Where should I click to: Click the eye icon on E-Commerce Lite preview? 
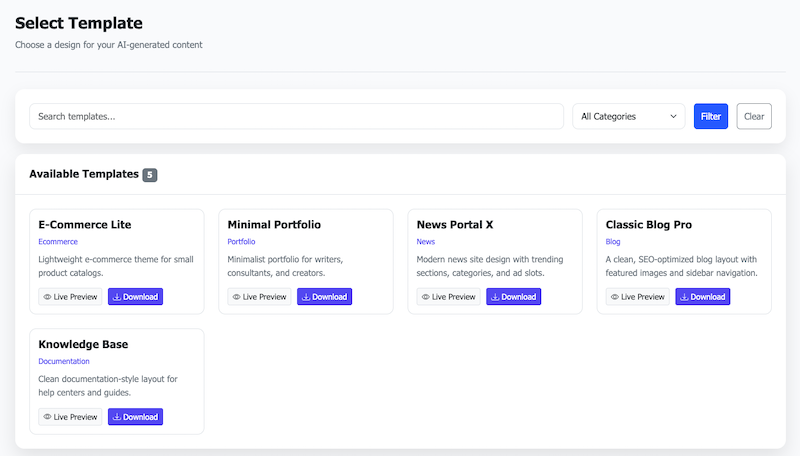click(x=47, y=297)
